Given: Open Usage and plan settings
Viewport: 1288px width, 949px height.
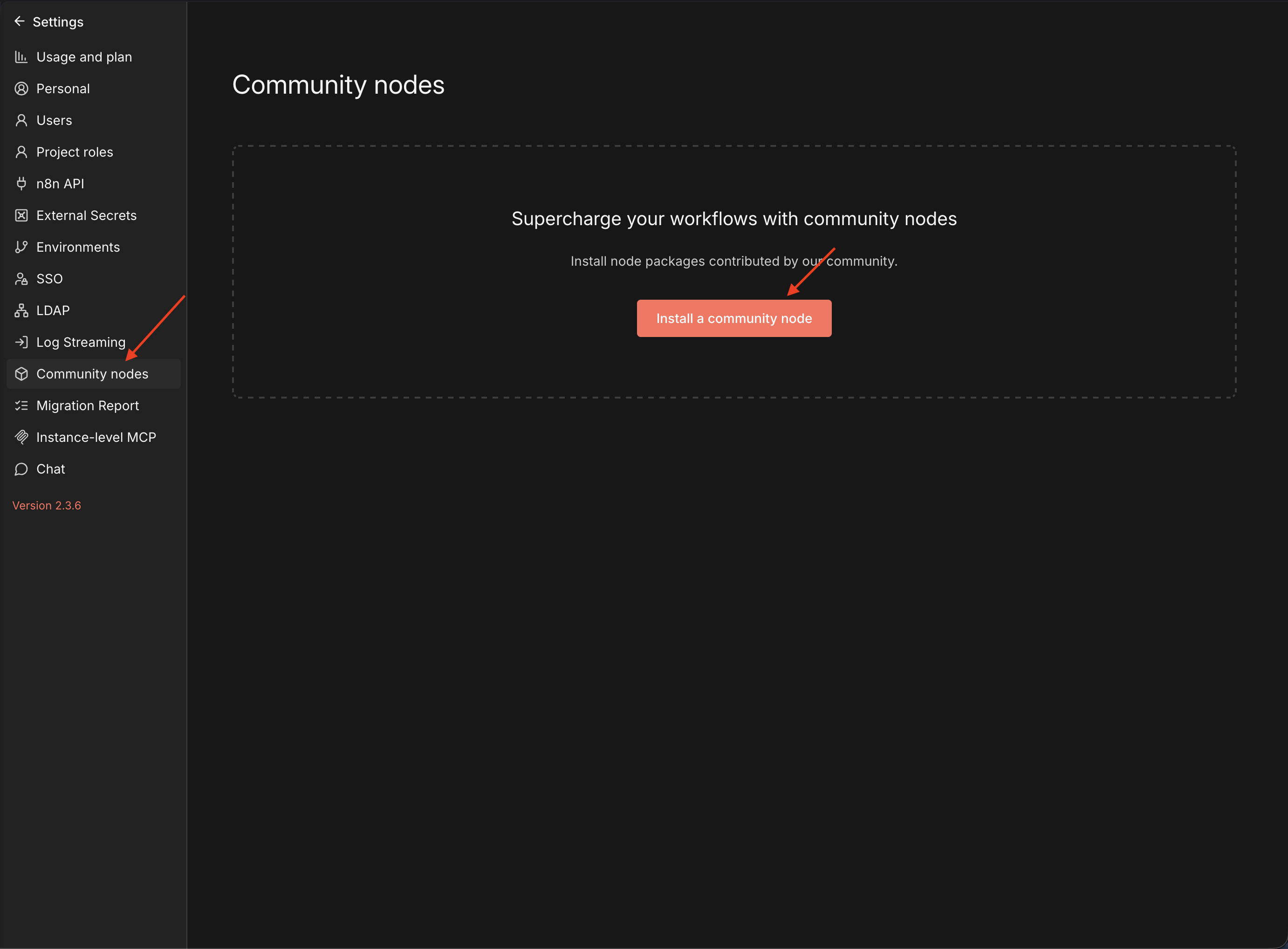Looking at the screenshot, I should (94, 57).
